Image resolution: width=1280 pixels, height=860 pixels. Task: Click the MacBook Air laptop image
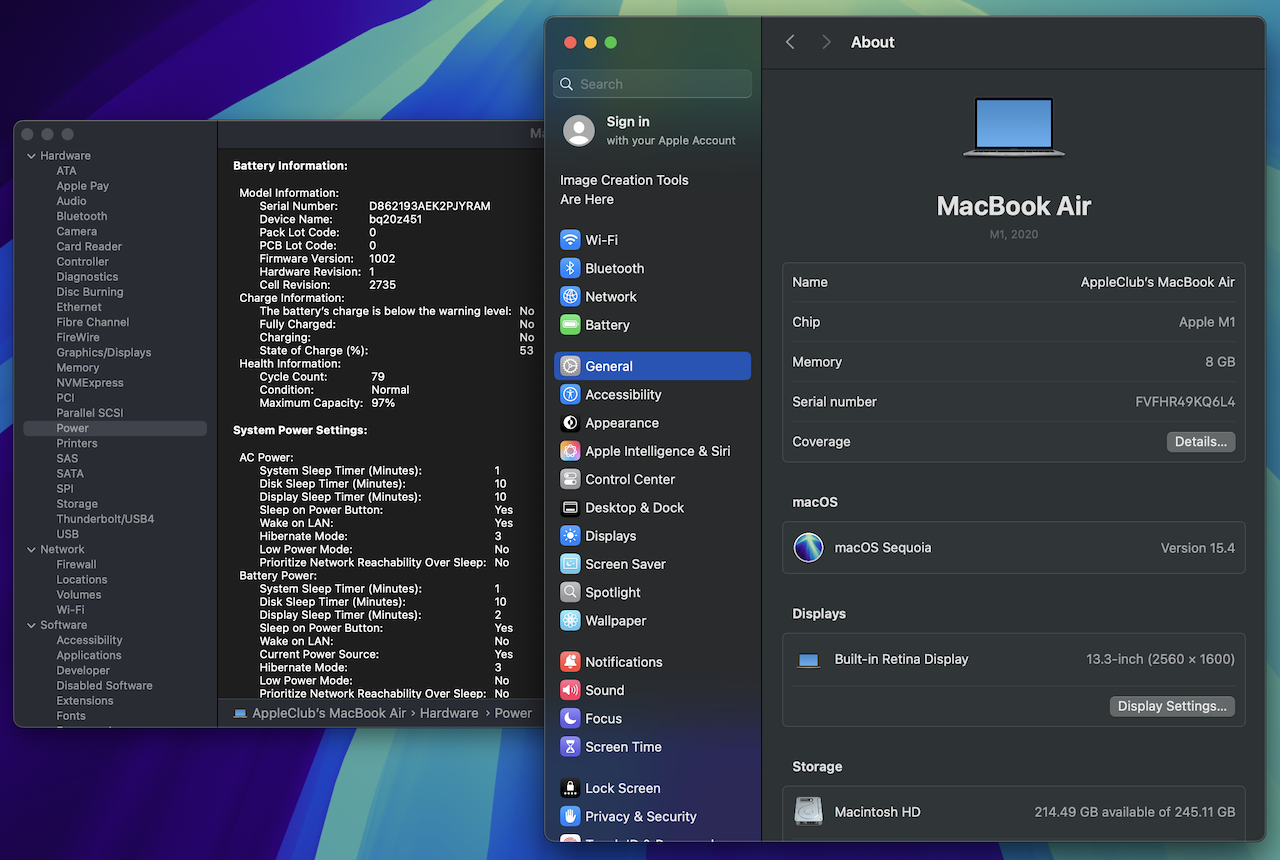tap(1014, 127)
